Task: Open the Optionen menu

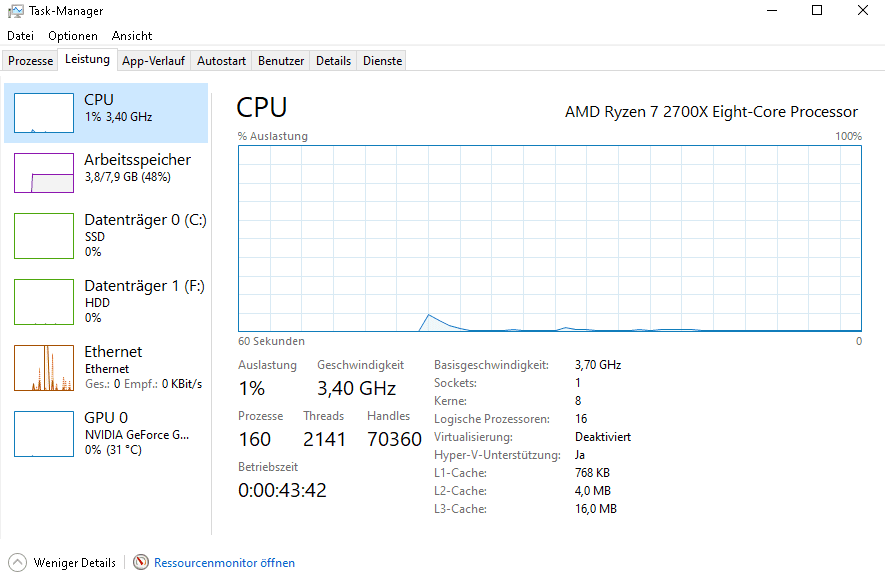Action: 72,36
